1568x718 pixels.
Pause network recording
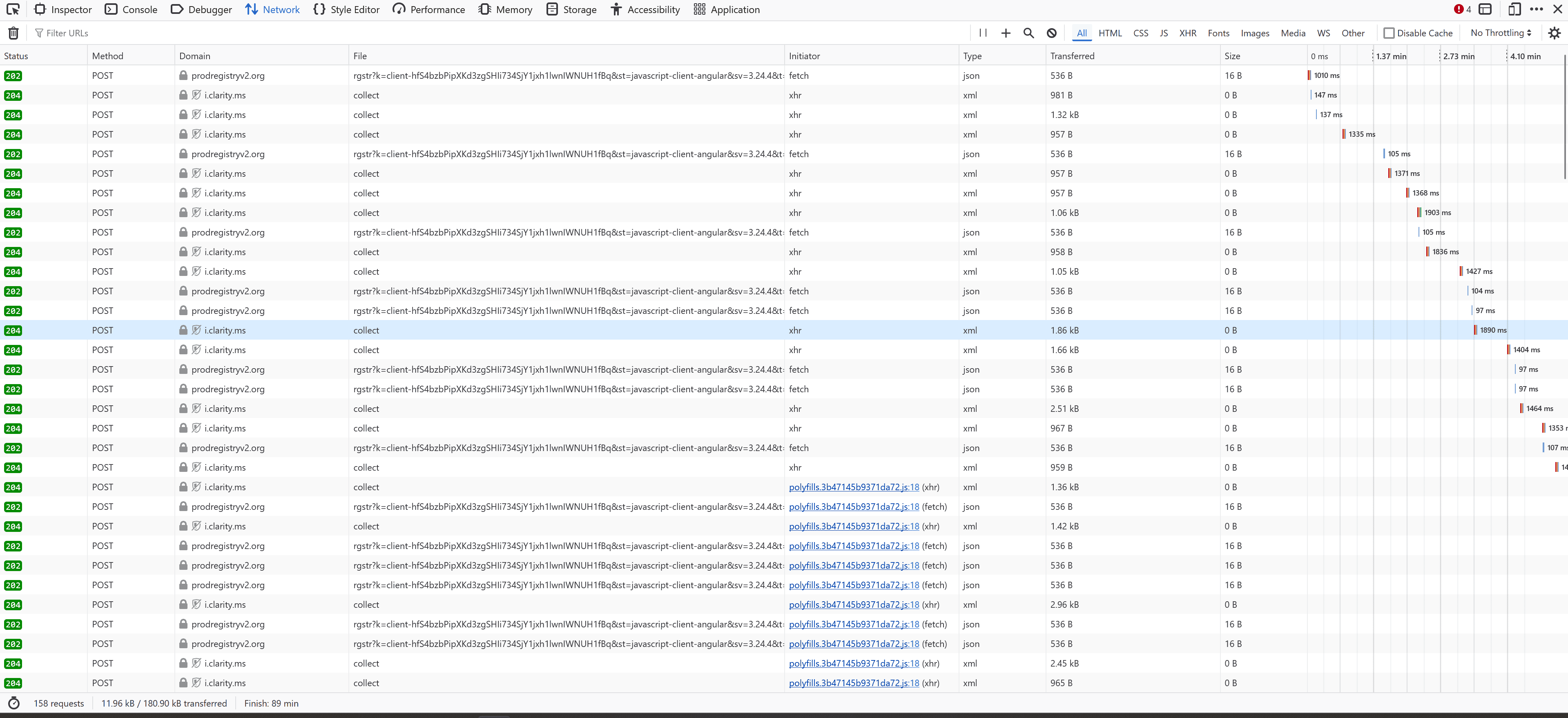[x=982, y=33]
